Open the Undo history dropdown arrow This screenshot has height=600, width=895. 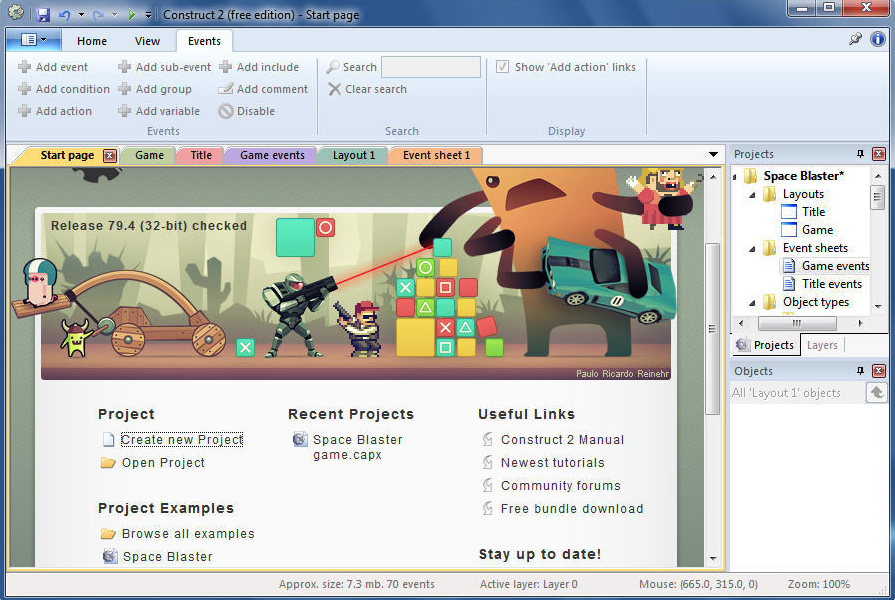click(81, 15)
